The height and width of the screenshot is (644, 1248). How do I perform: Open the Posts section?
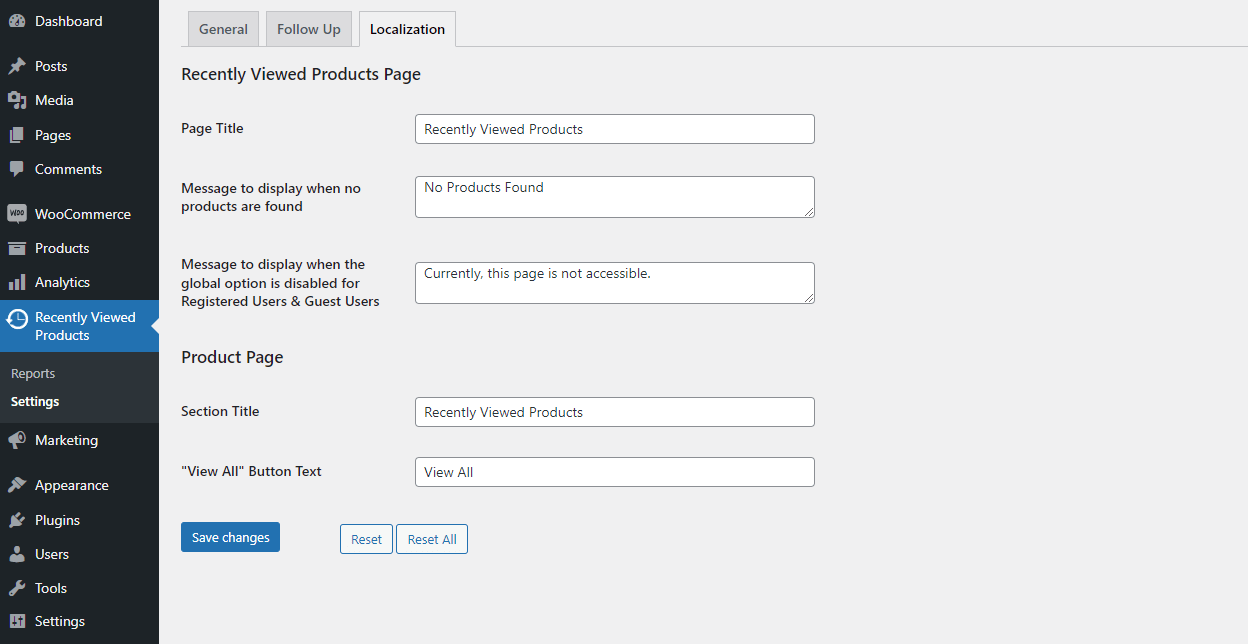click(x=48, y=66)
